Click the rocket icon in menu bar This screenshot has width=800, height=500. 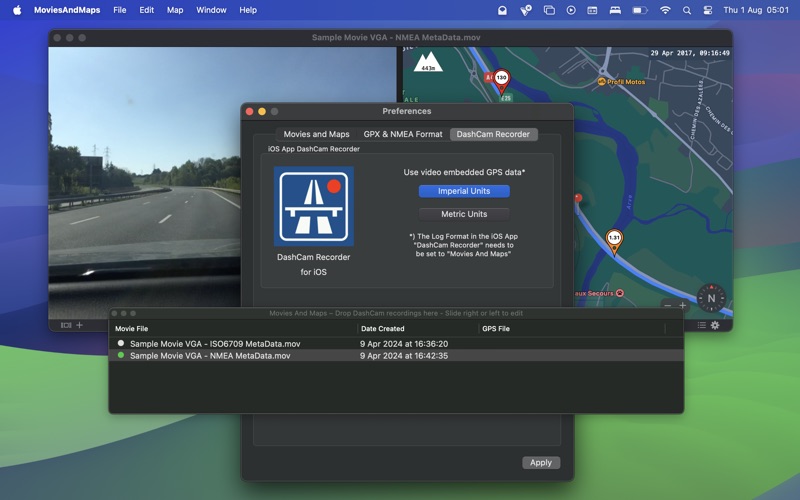pyautogui.click(x=526, y=10)
